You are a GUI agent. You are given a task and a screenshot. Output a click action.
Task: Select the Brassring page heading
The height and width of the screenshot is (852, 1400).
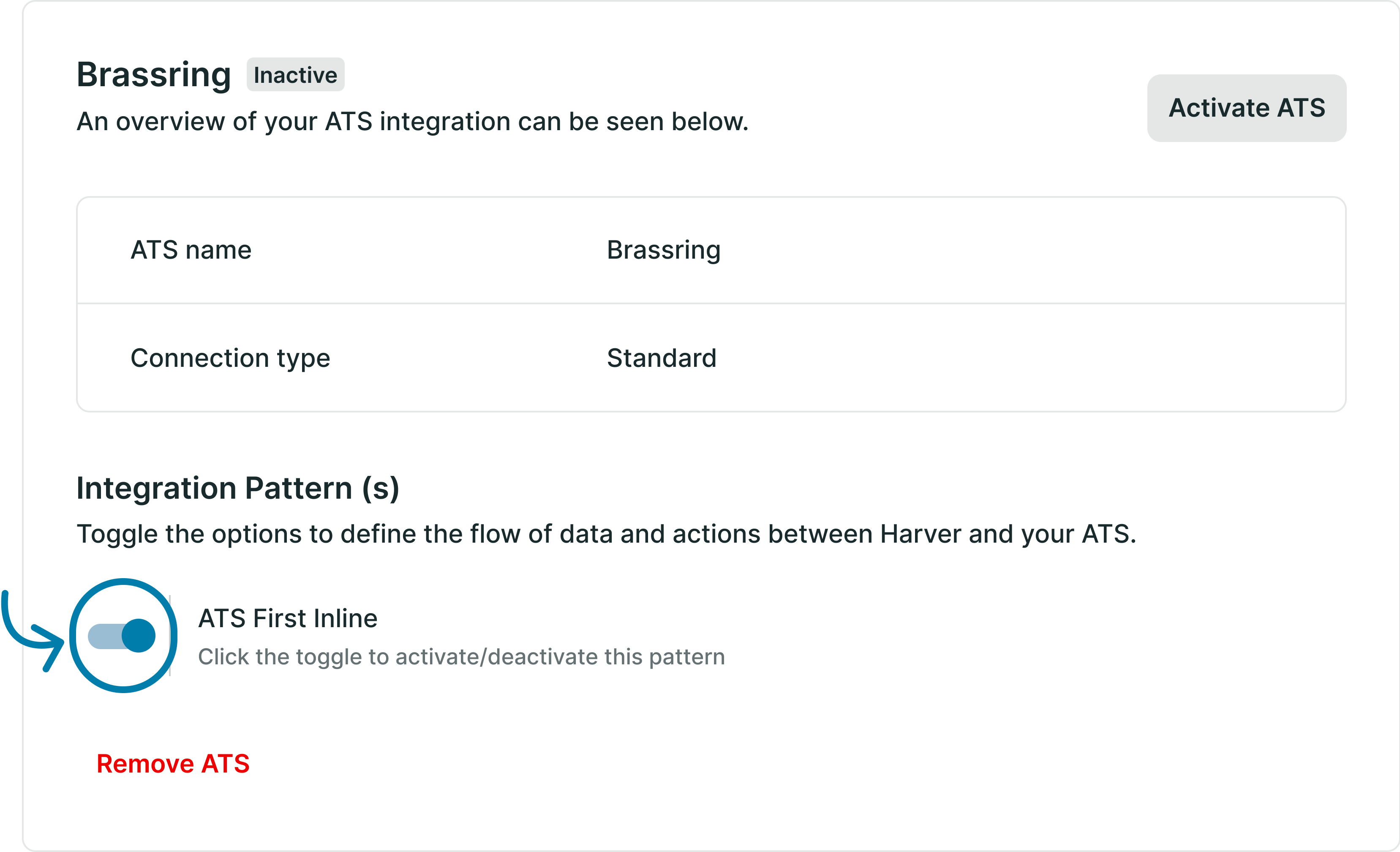pyautogui.click(x=153, y=74)
